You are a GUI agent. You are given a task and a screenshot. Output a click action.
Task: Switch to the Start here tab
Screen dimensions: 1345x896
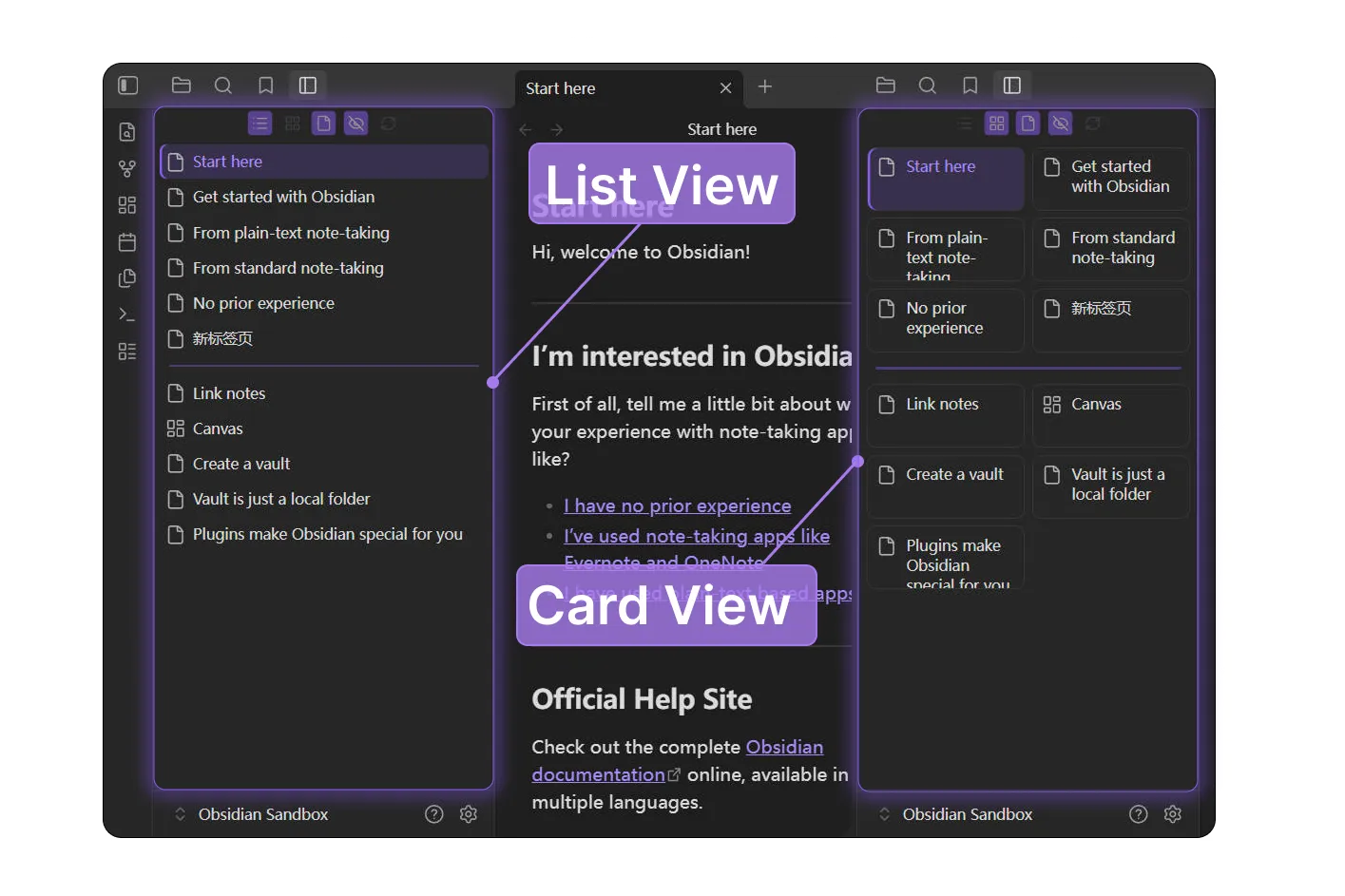coord(628,88)
